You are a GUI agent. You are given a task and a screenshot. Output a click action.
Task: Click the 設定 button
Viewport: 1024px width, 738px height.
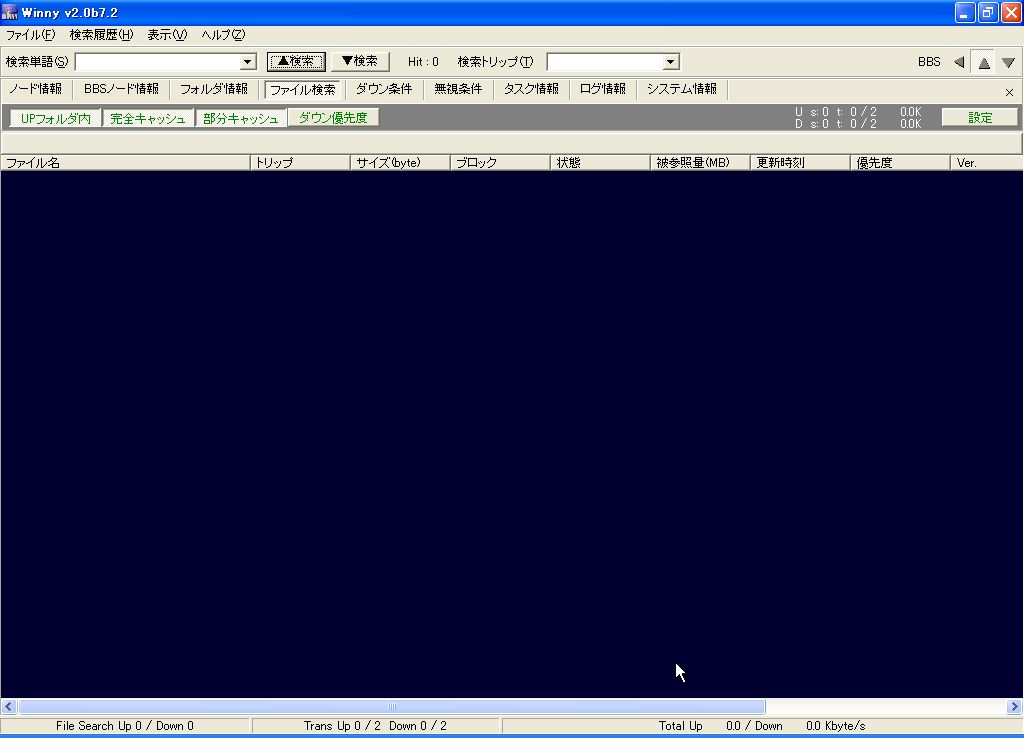click(x=980, y=118)
